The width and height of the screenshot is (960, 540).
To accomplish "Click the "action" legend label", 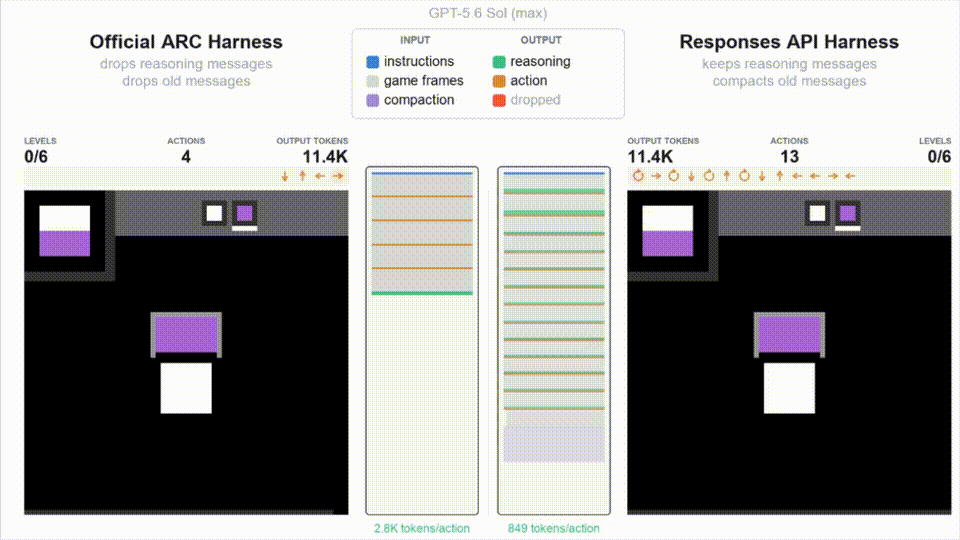I will [528, 80].
